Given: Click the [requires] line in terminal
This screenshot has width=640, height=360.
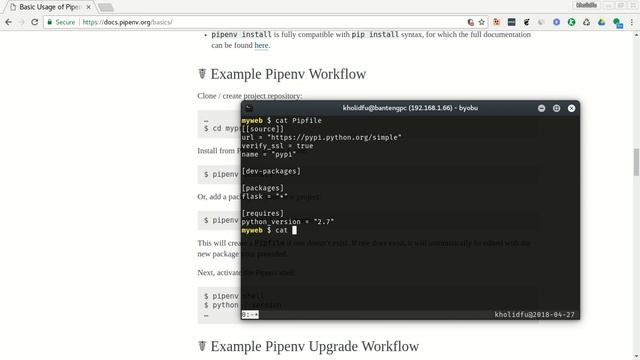Looking at the screenshot, I should coord(262,213).
